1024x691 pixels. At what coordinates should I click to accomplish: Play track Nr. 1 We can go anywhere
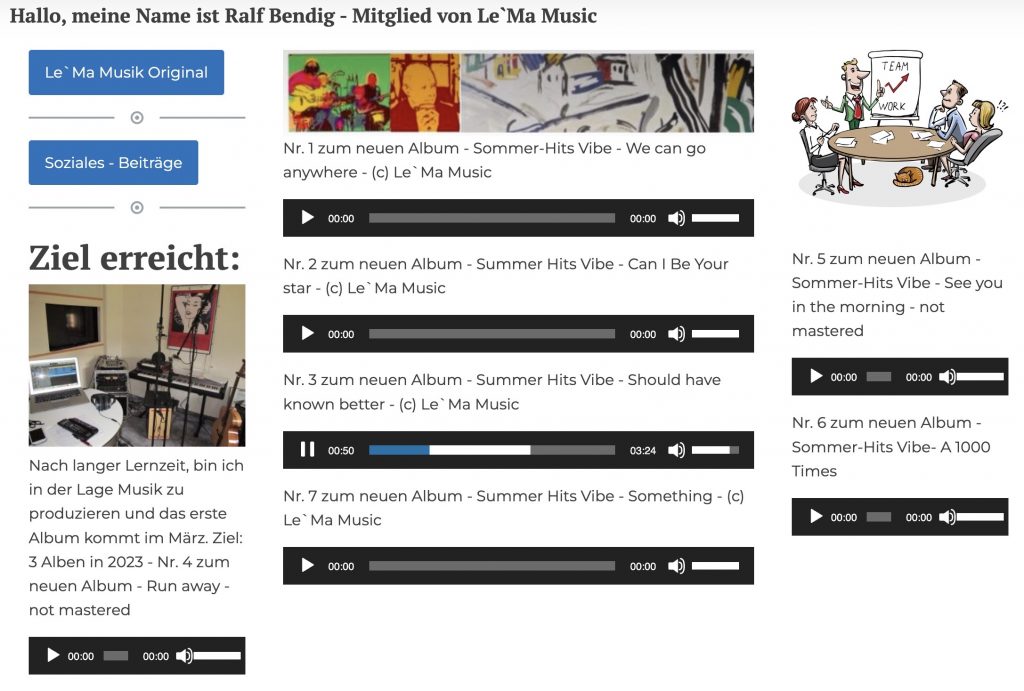(x=308, y=217)
